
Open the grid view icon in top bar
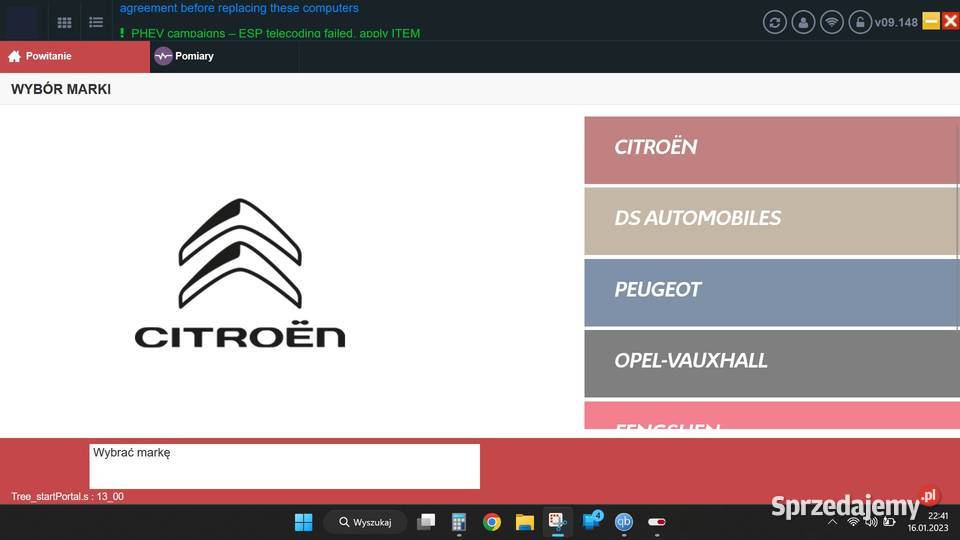tap(64, 23)
